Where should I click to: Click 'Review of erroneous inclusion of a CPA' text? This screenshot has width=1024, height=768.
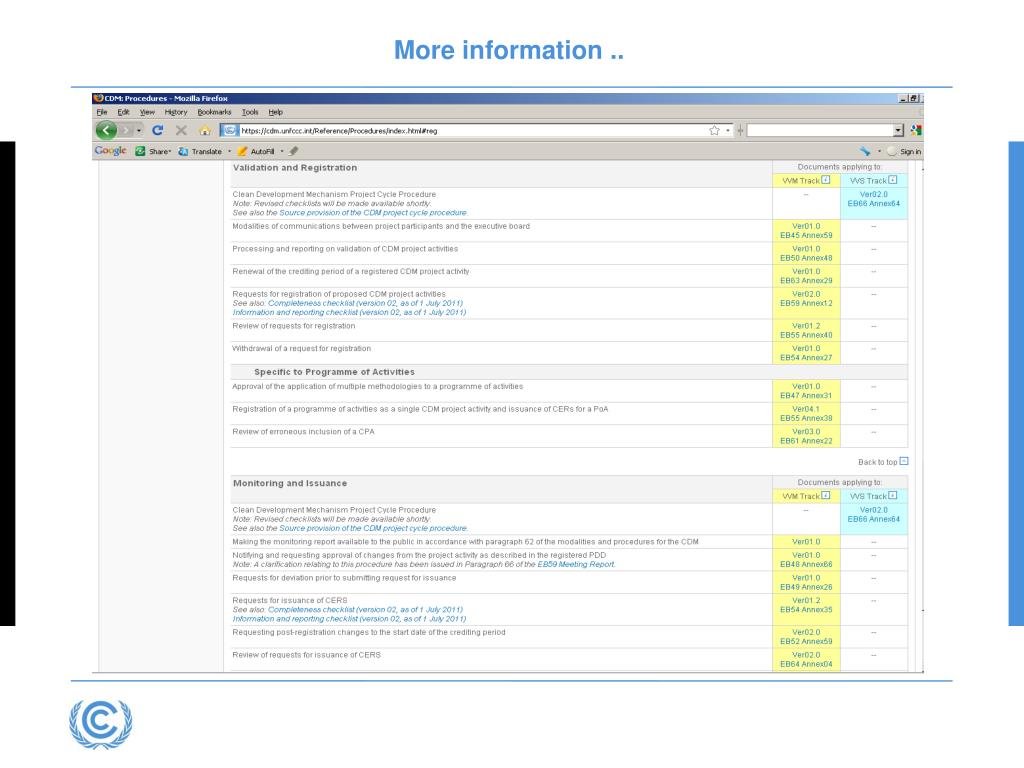click(304, 432)
